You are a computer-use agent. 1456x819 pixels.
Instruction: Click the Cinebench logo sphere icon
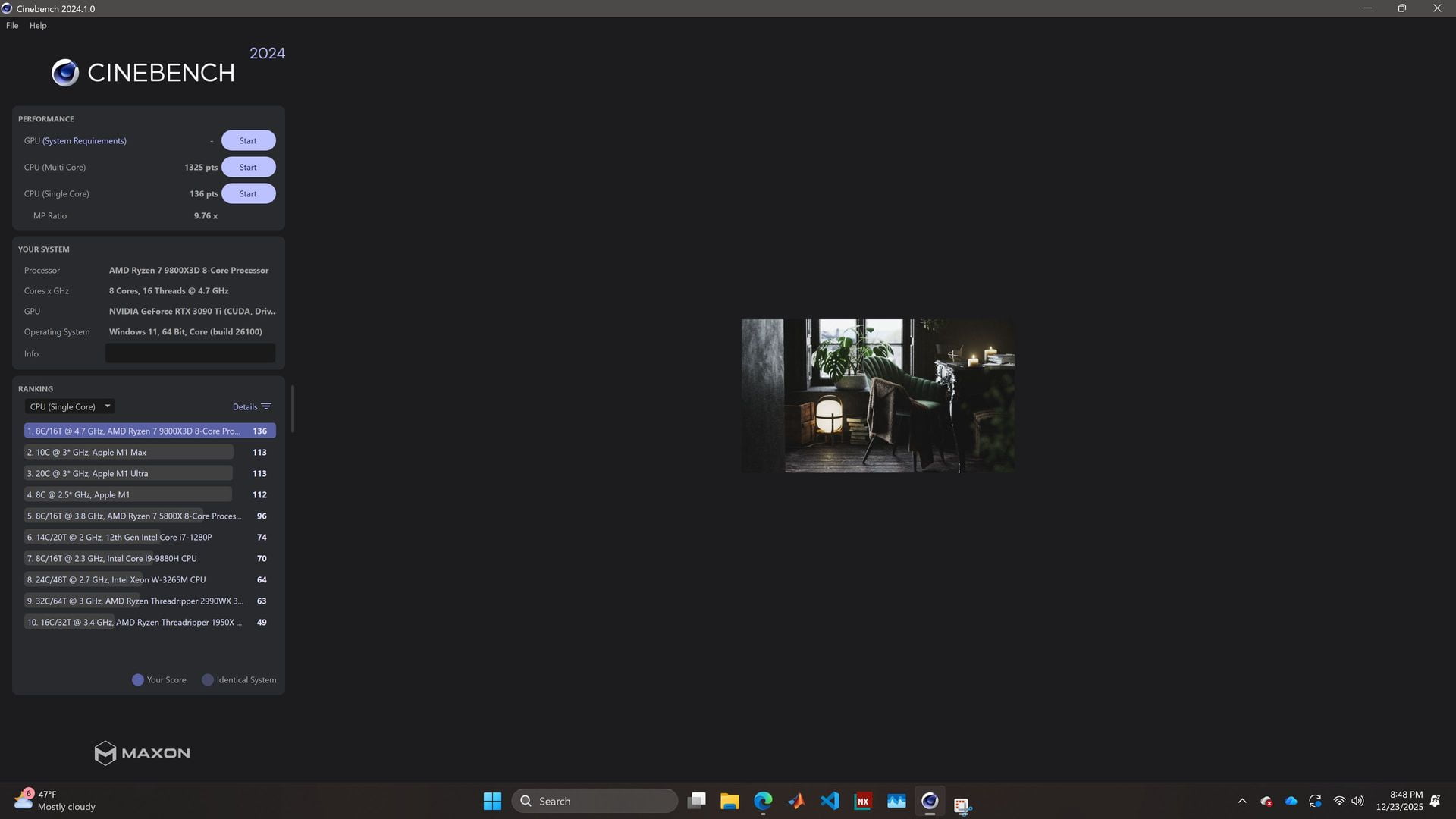click(65, 73)
